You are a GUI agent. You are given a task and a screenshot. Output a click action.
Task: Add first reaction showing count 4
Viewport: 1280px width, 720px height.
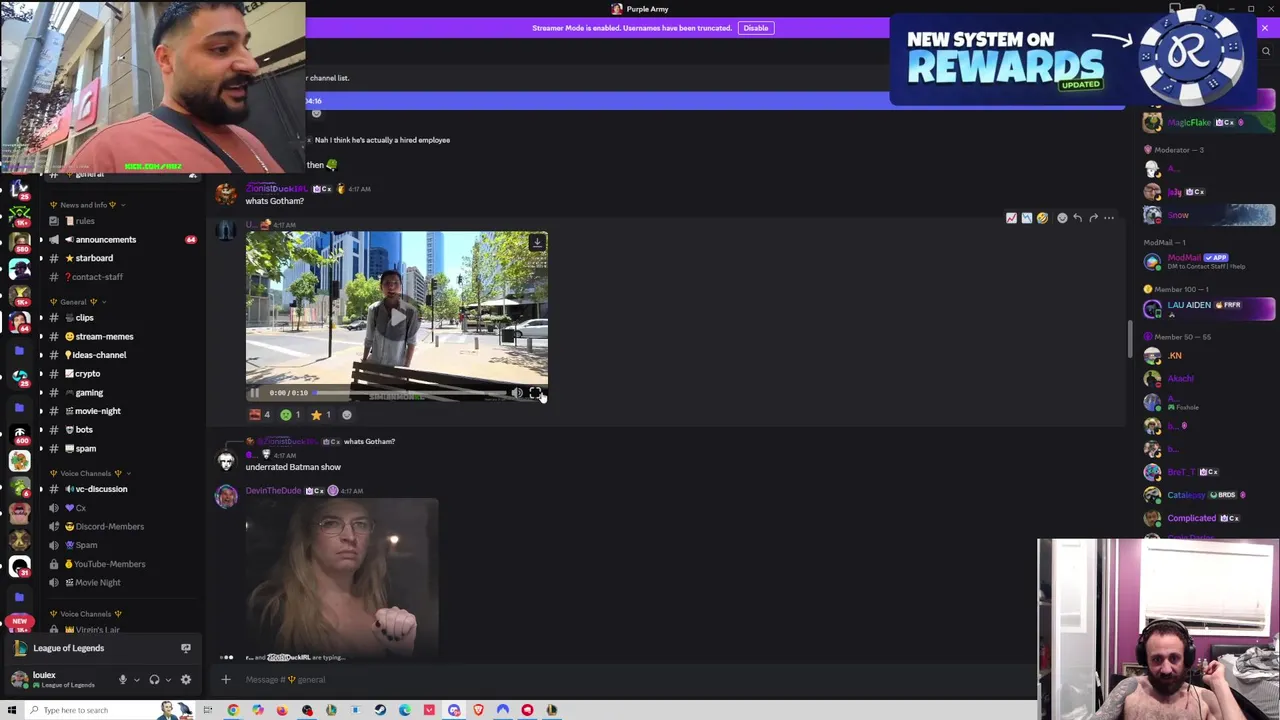pos(260,415)
